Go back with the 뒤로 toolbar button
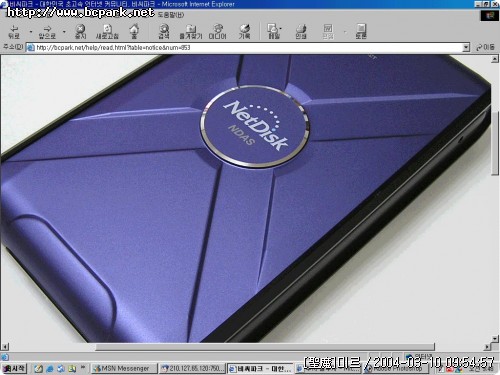 14,32
